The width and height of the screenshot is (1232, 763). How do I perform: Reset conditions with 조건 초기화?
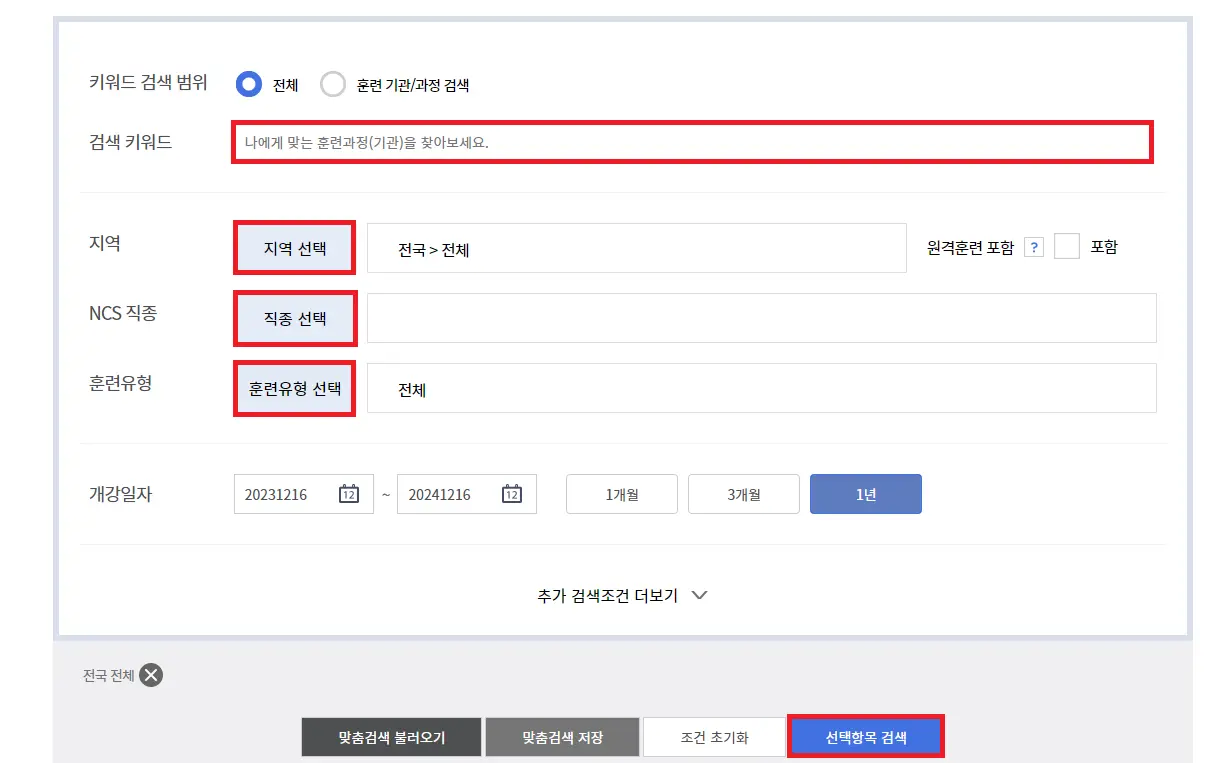tap(714, 737)
